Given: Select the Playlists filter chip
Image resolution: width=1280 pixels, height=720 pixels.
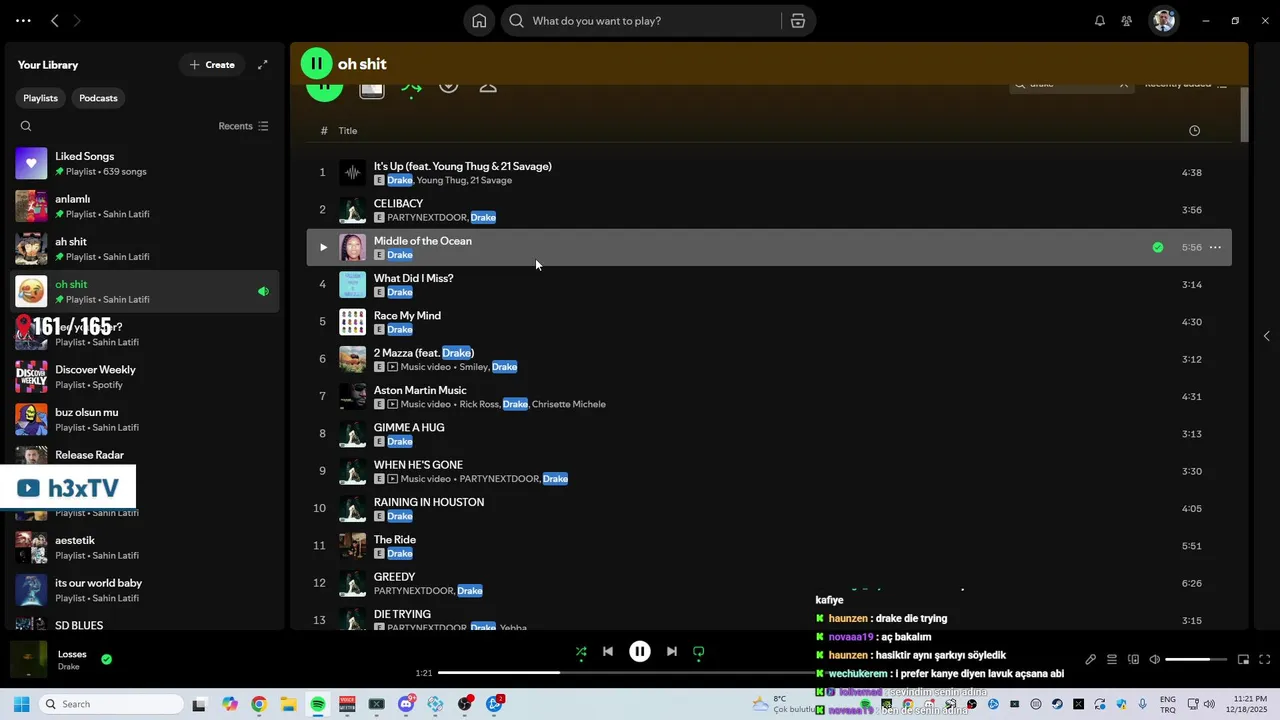Looking at the screenshot, I should (41, 98).
